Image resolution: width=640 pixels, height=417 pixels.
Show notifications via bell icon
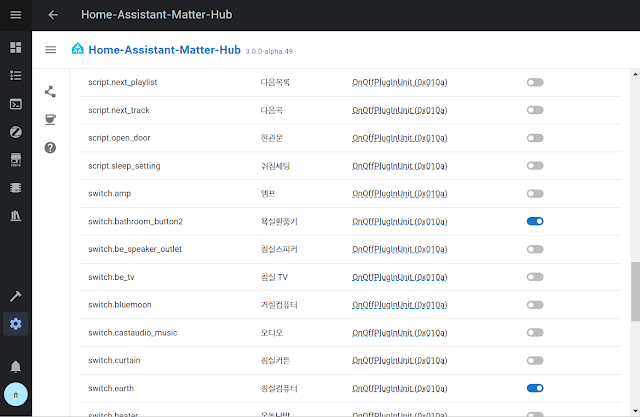16,367
